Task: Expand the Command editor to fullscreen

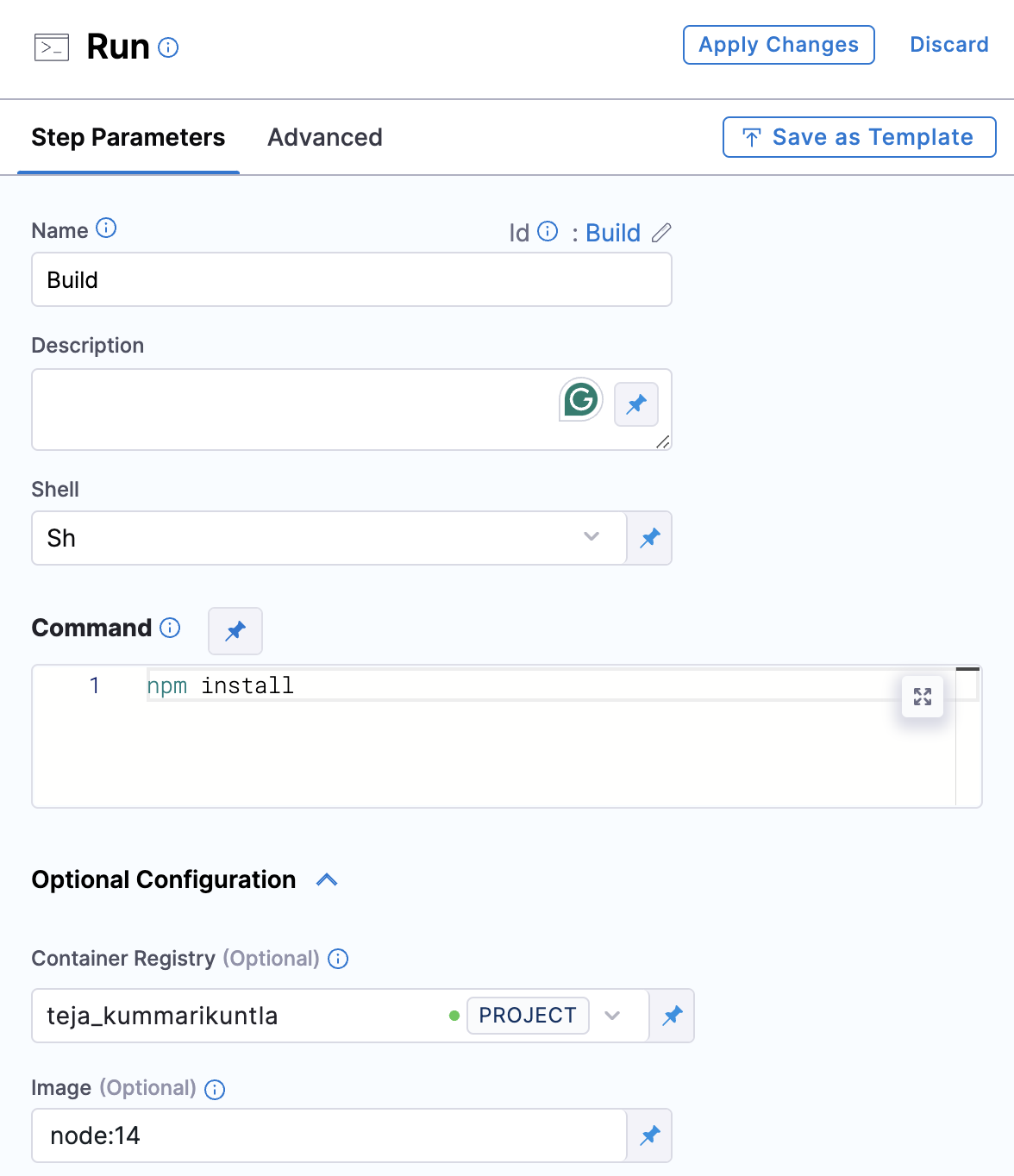Action: pyautogui.click(x=923, y=697)
